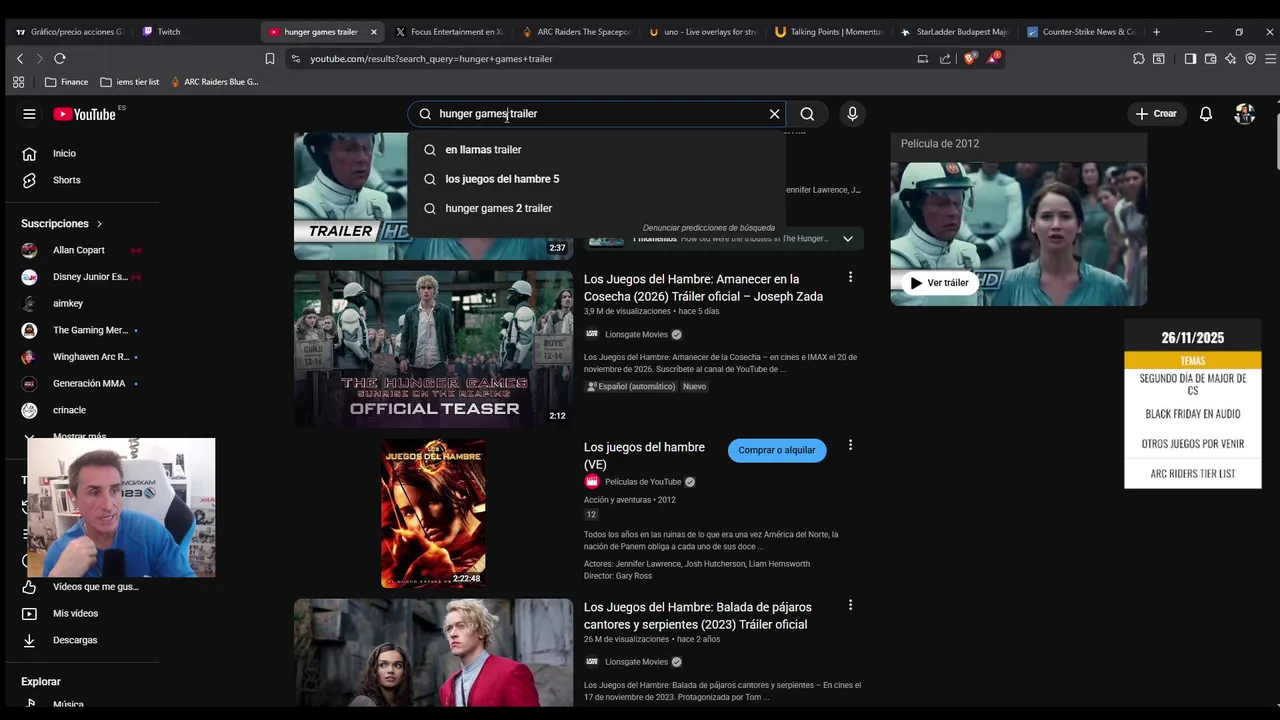This screenshot has width=1280, height=720.
Task: Open the browser hamburger main menu
Action: coord(1270,59)
